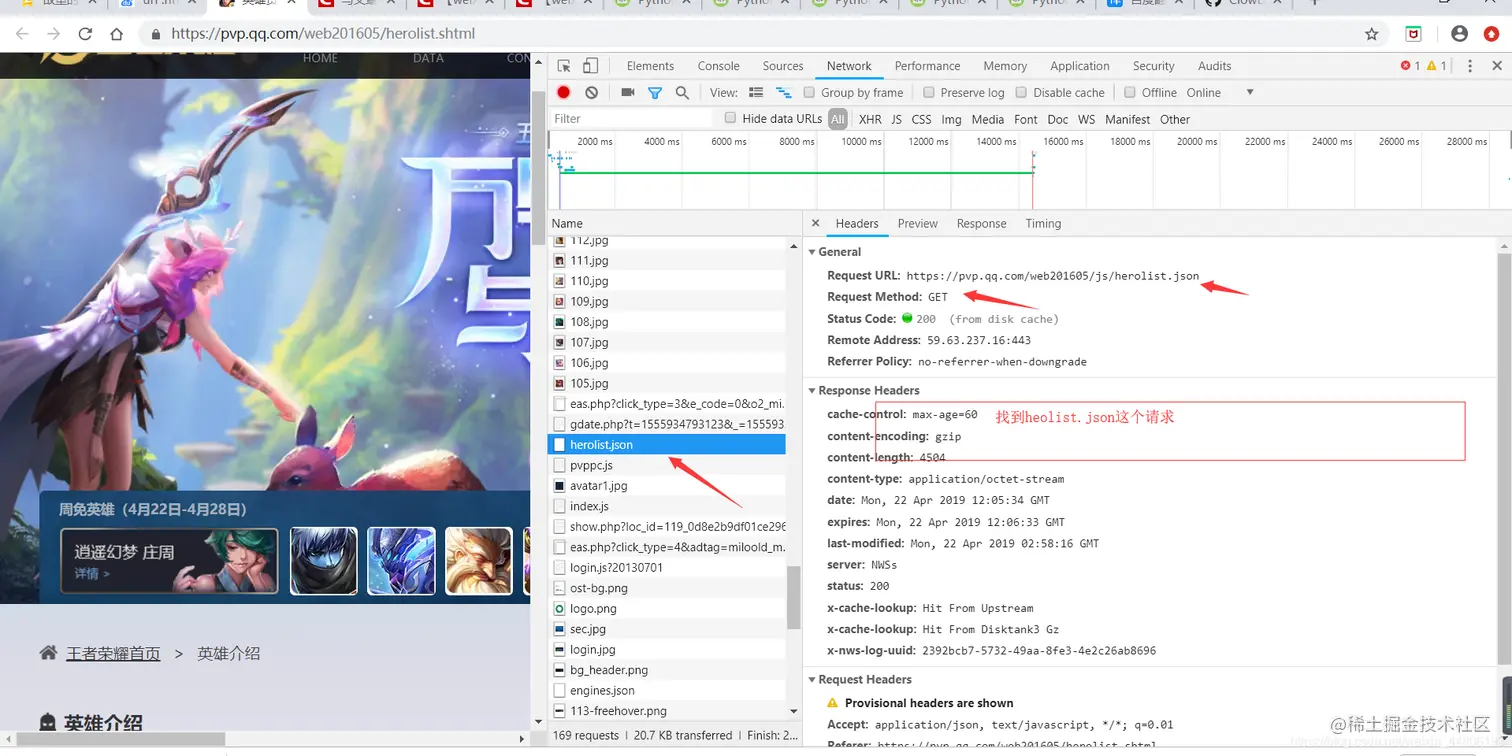Viewport: 1512px width, 756px height.
Task: Click the Pocket extension icon
Action: (x=1414, y=34)
